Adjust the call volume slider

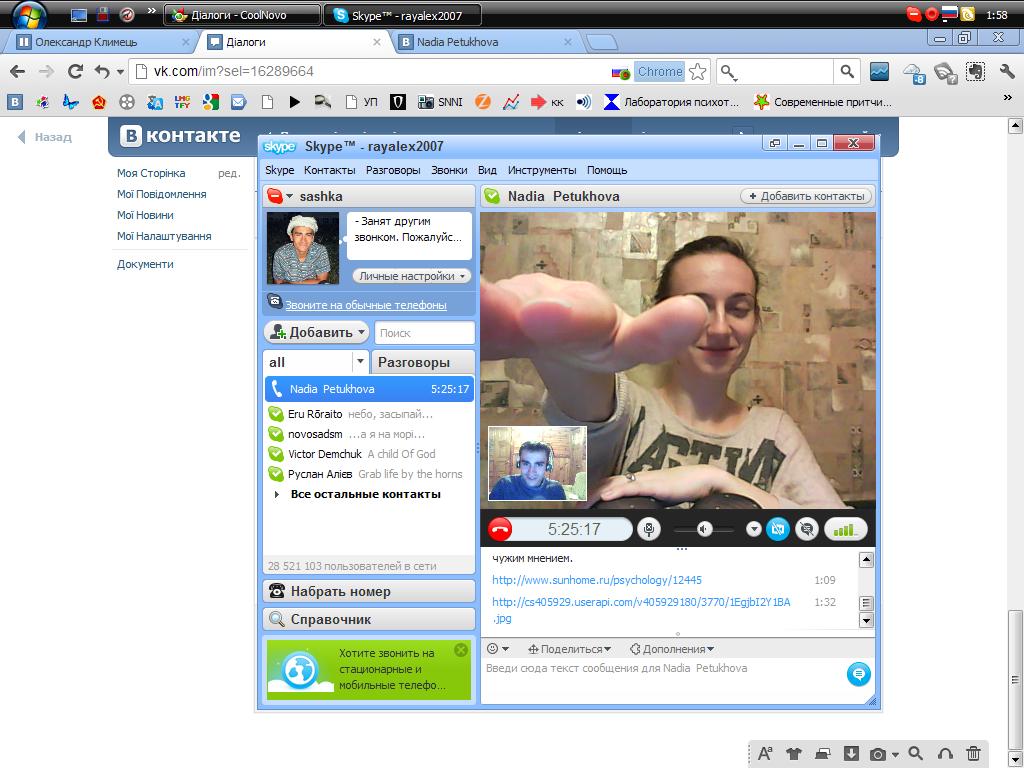[705, 529]
